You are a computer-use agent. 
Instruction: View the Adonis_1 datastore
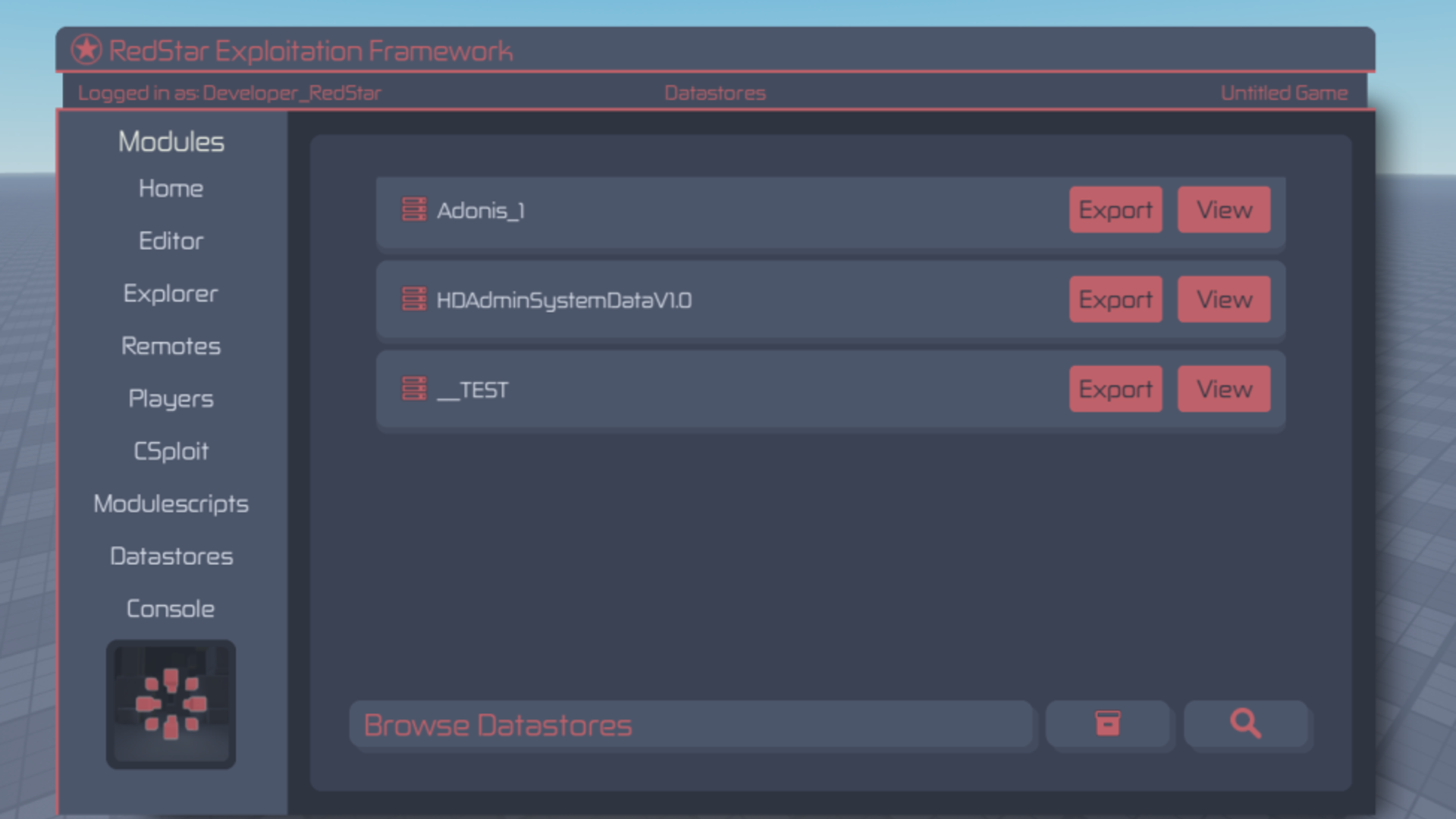(1223, 209)
